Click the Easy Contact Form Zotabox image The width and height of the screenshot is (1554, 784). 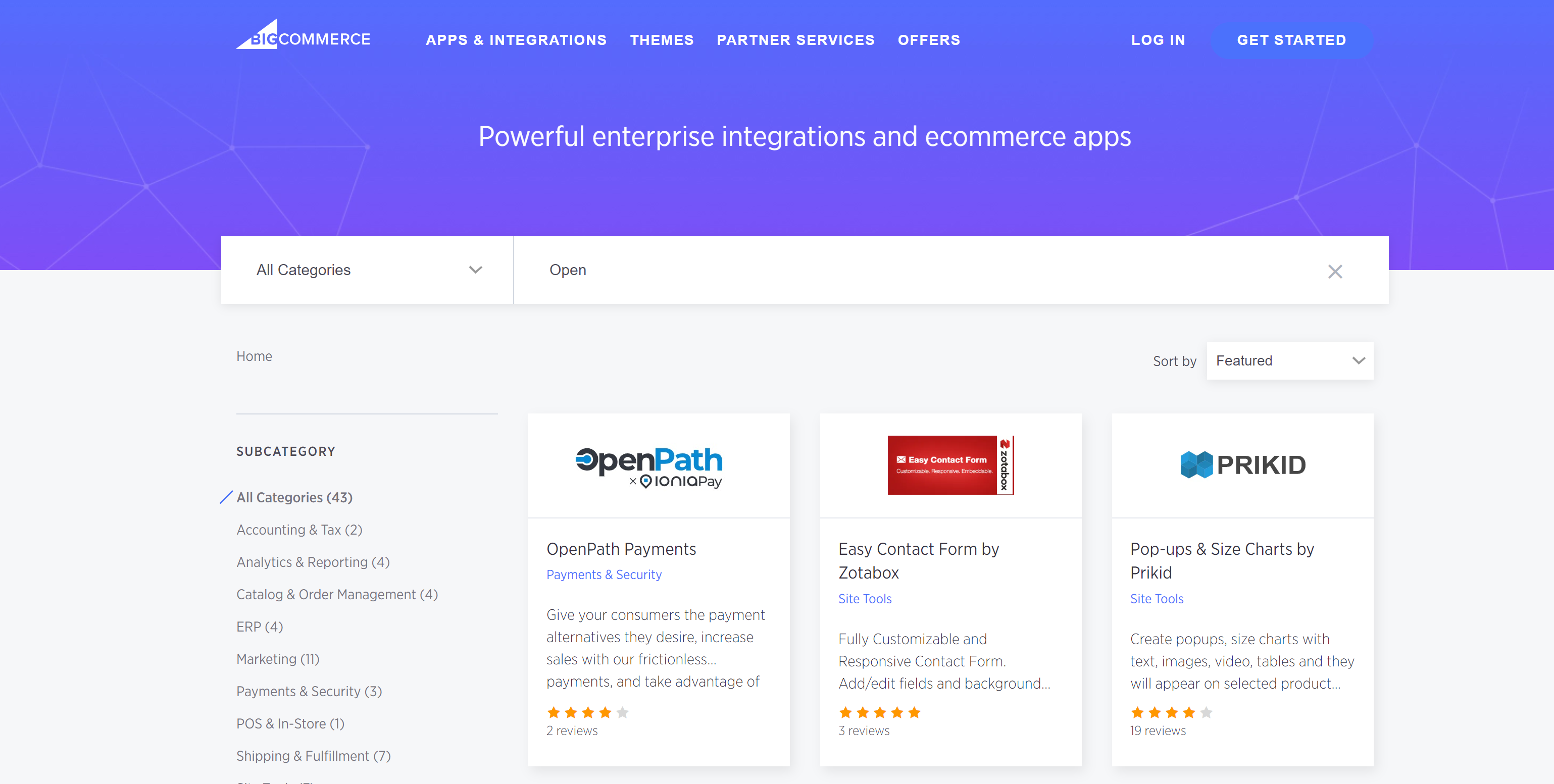point(950,465)
